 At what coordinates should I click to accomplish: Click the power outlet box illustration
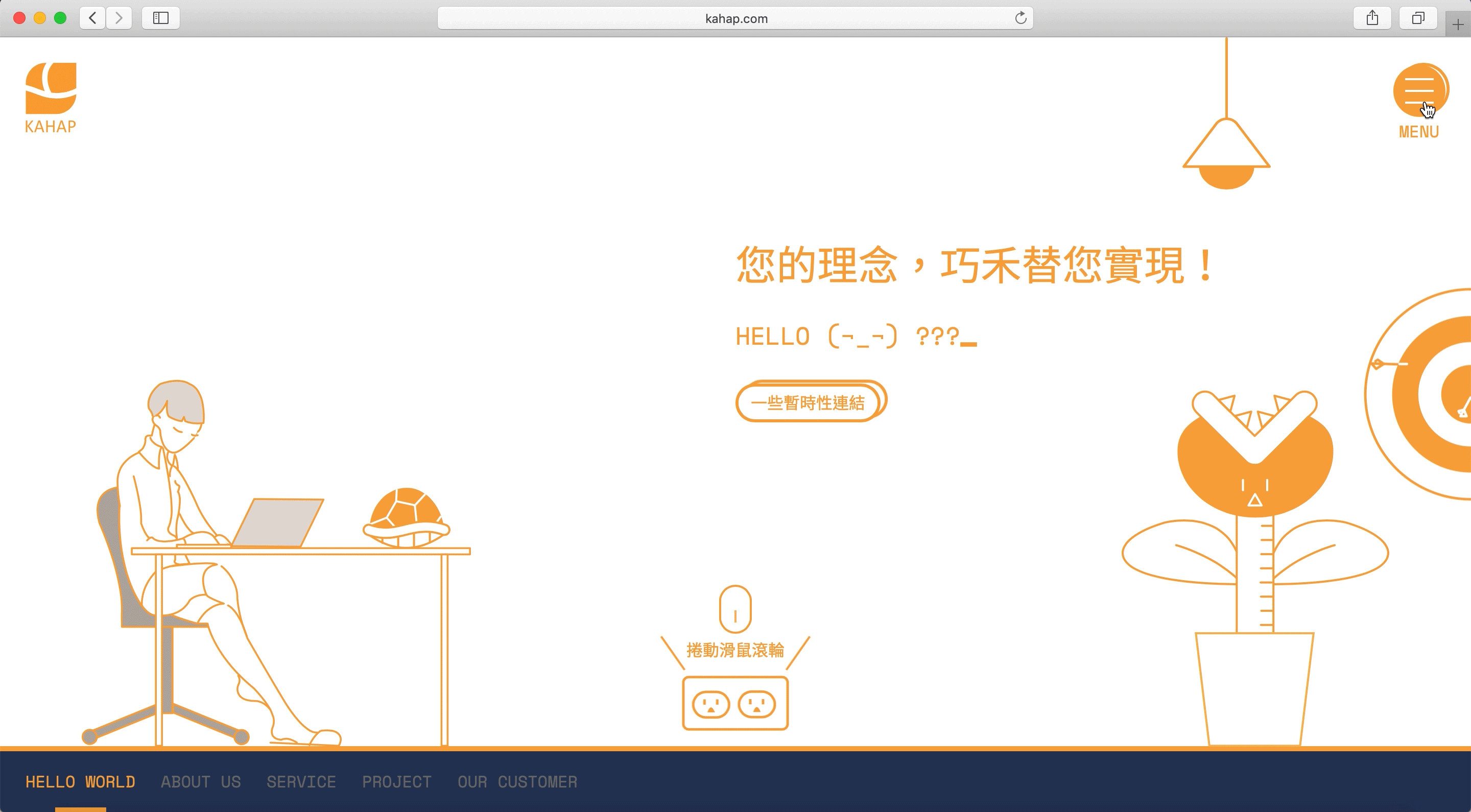coord(735,703)
